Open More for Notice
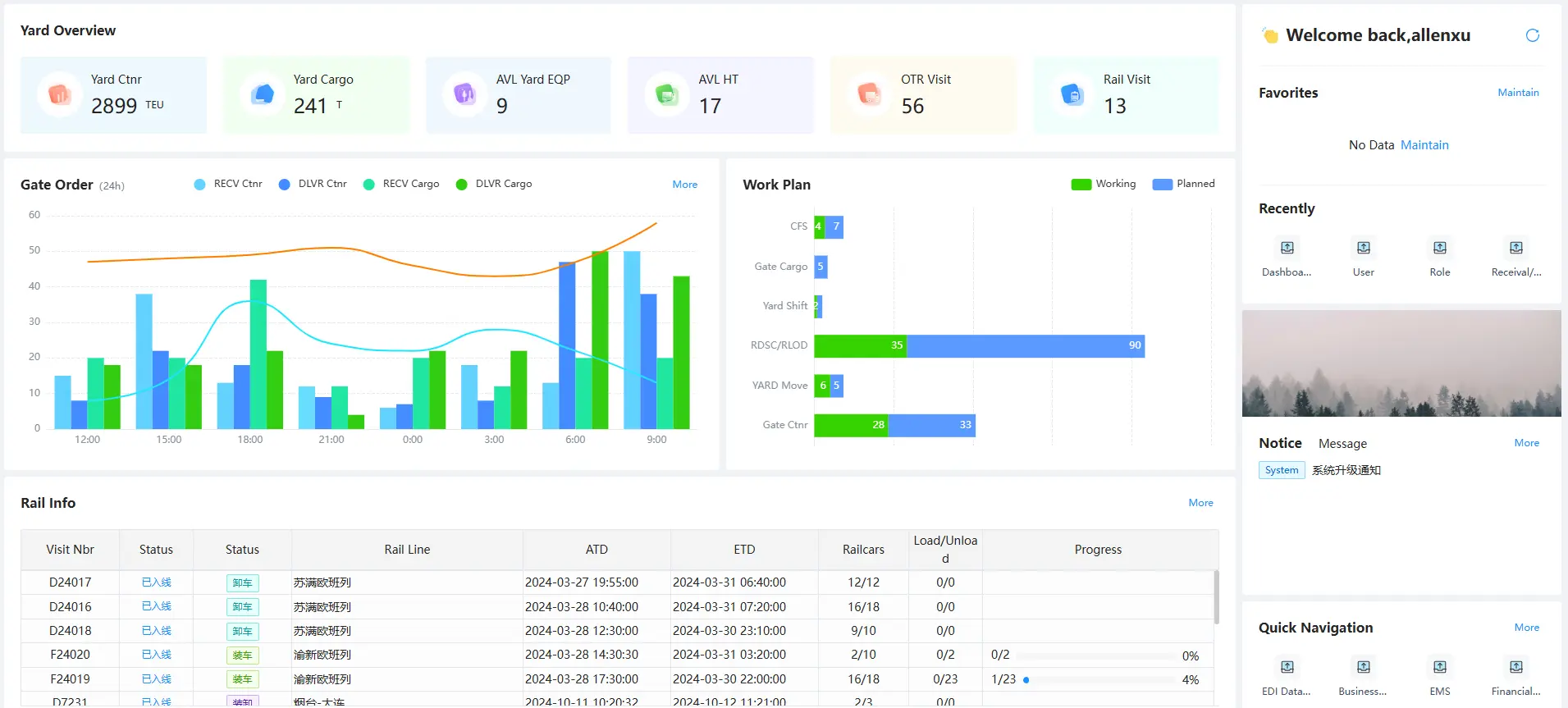Viewport: 1568px width, 708px height. click(1526, 443)
